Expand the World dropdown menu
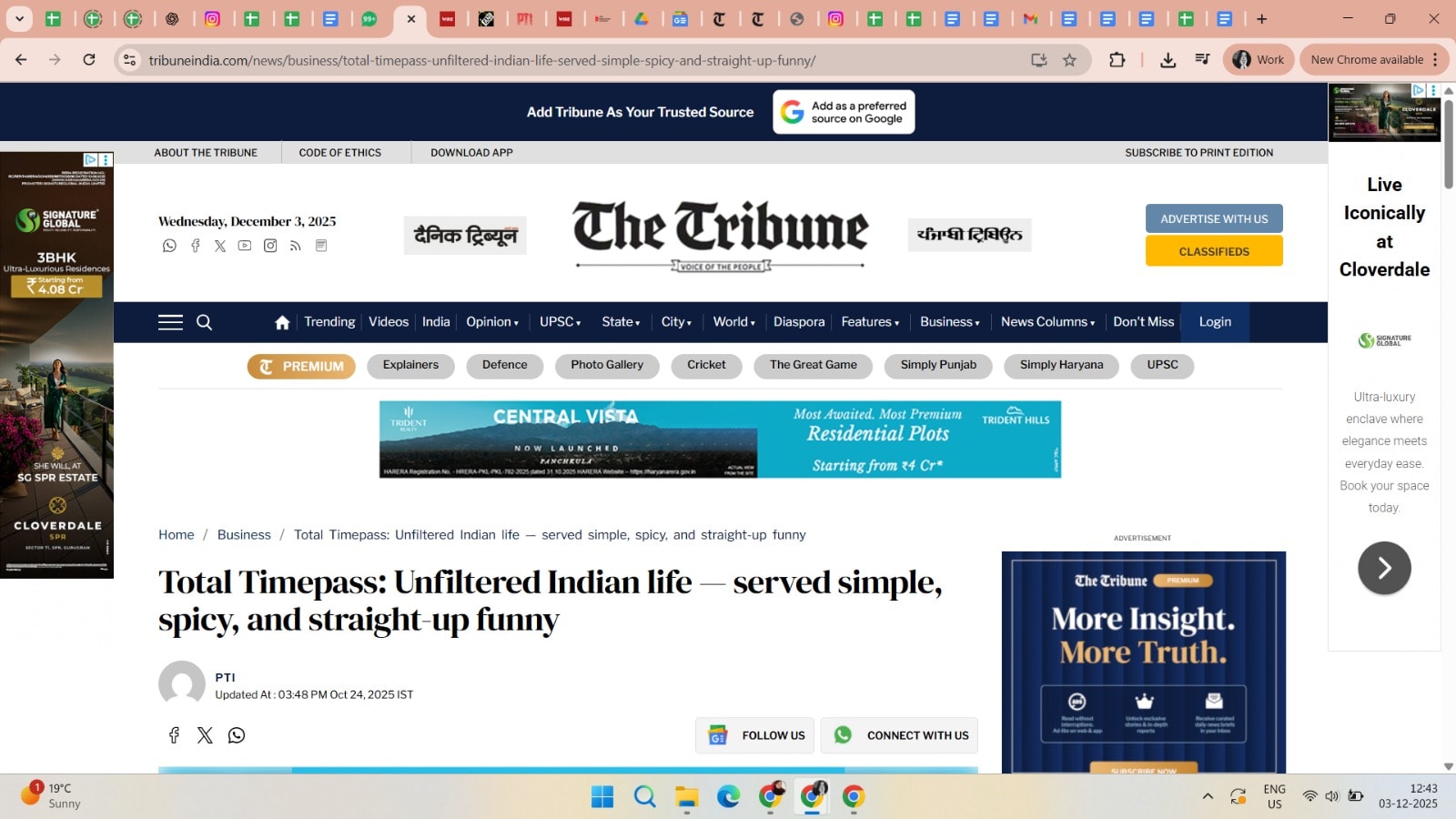Viewport: 1456px width, 819px height. 733,322
